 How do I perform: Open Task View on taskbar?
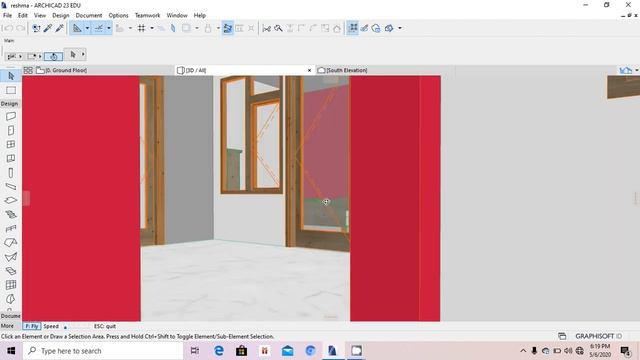195,351
